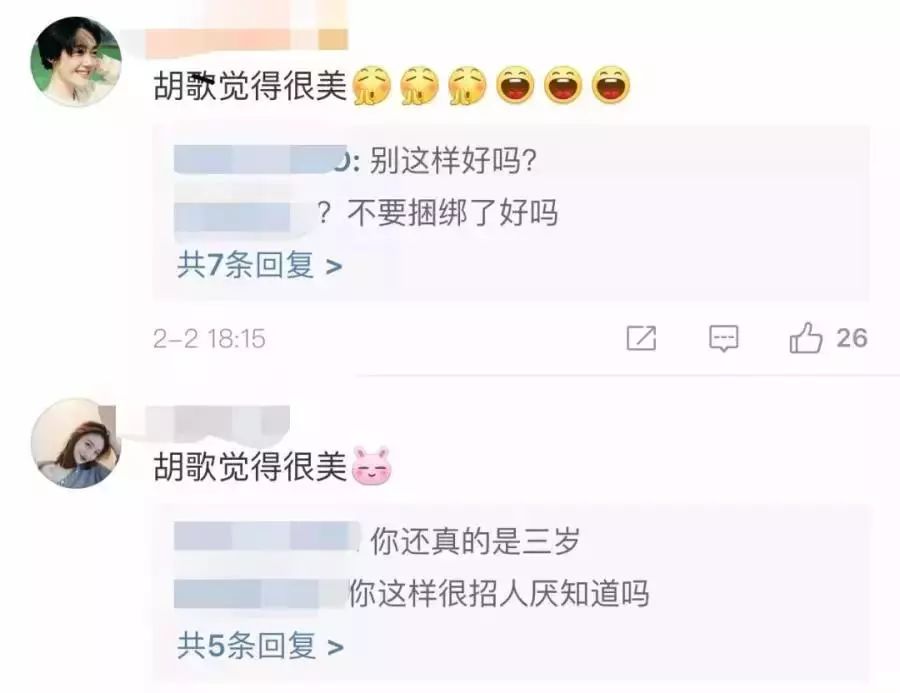Tap the first comment's blurred username
Viewport: 900px width, 693px height.
[x=247, y=37]
